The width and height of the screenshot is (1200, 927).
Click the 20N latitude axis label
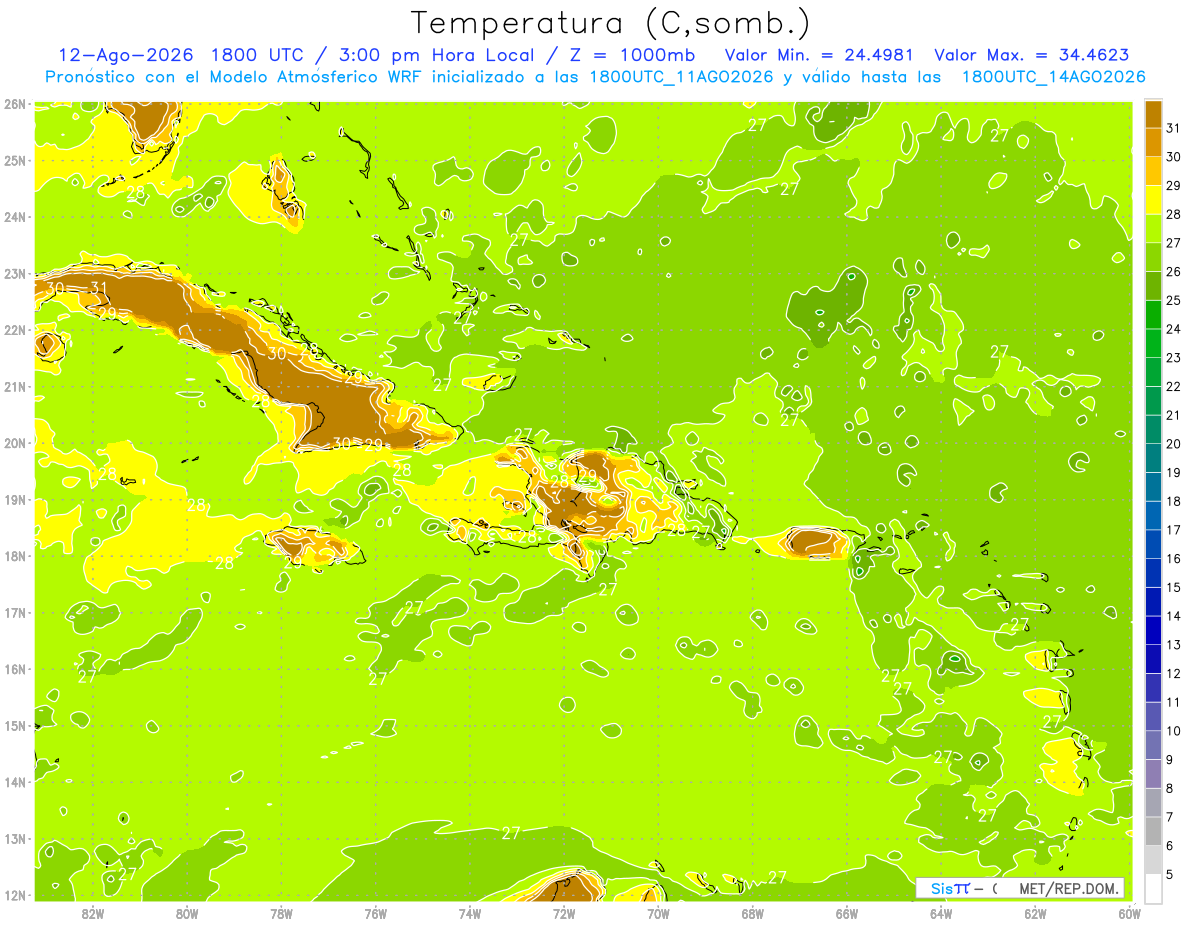pyautogui.click(x=14, y=443)
